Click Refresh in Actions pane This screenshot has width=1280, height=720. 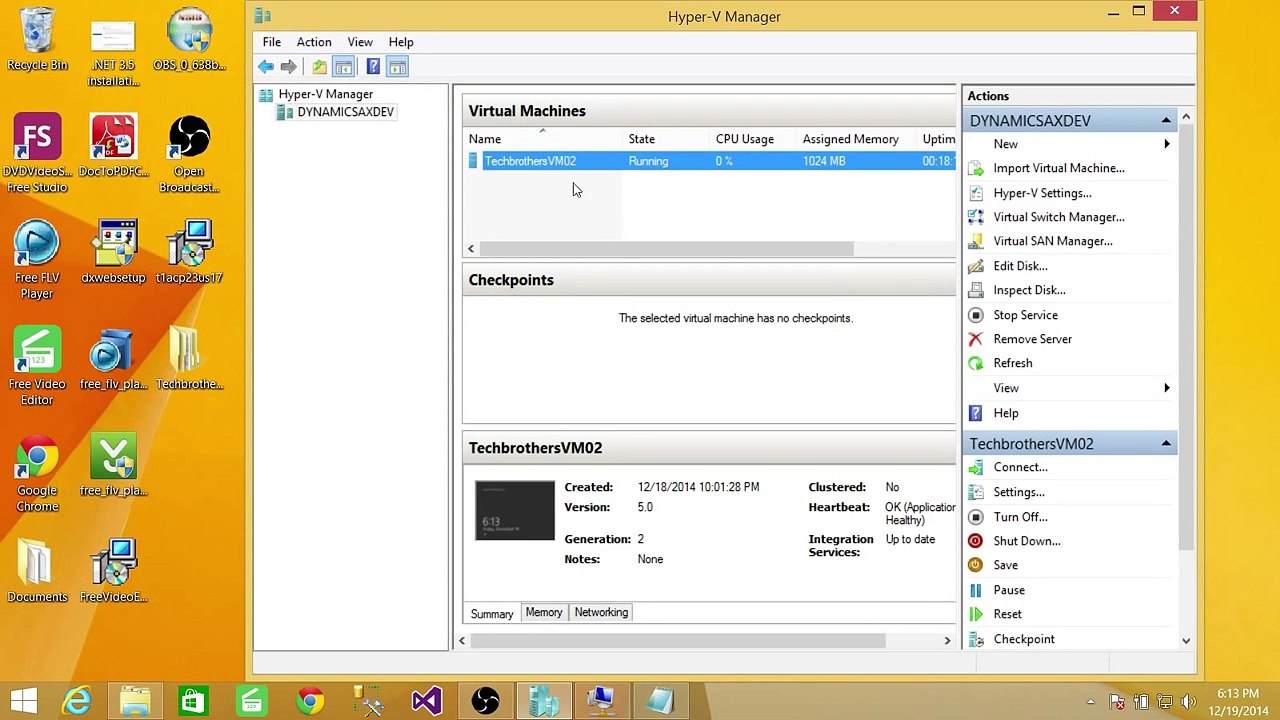1012,363
